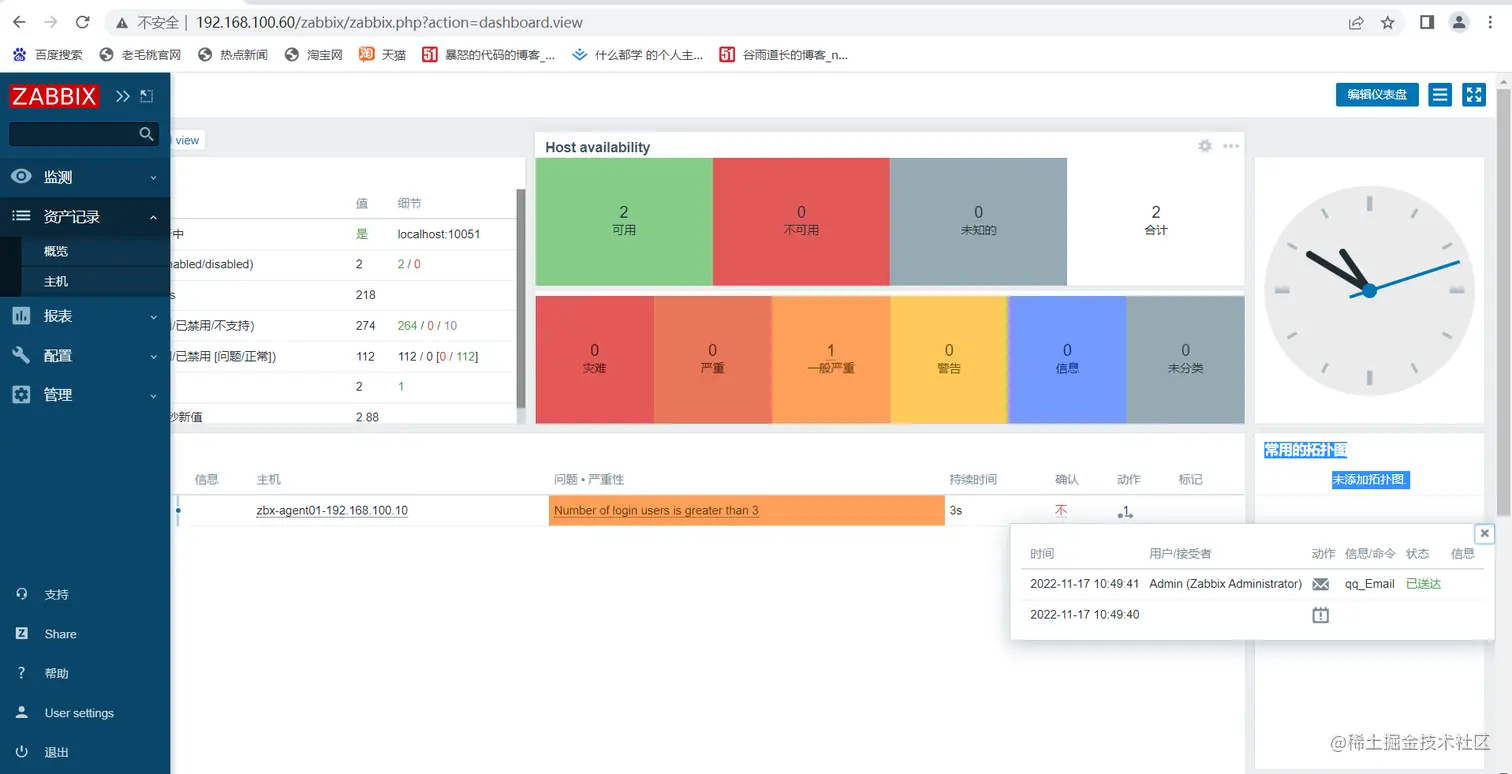Click the red 不 acknowledge link
The height and width of the screenshot is (774, 1512).
(x=1061, y=510)
